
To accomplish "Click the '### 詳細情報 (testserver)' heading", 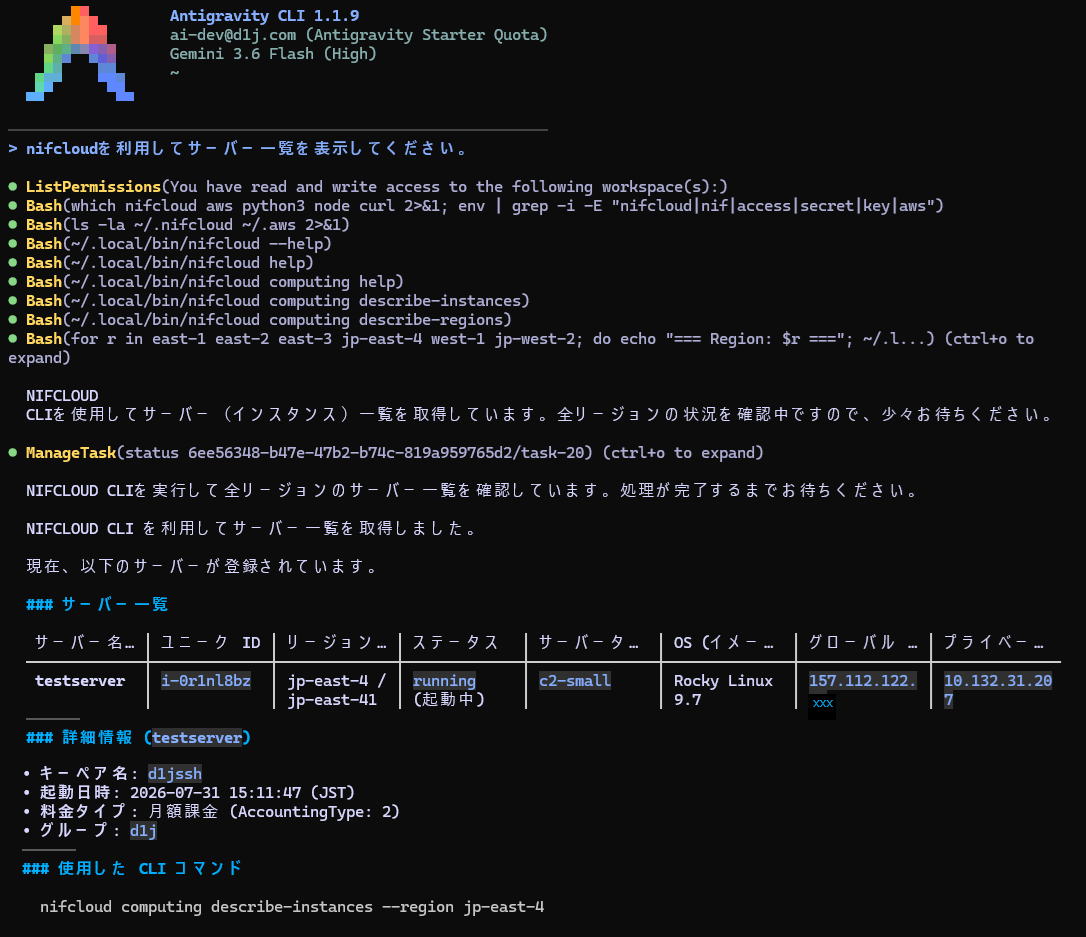I will [x=139, y=738].
